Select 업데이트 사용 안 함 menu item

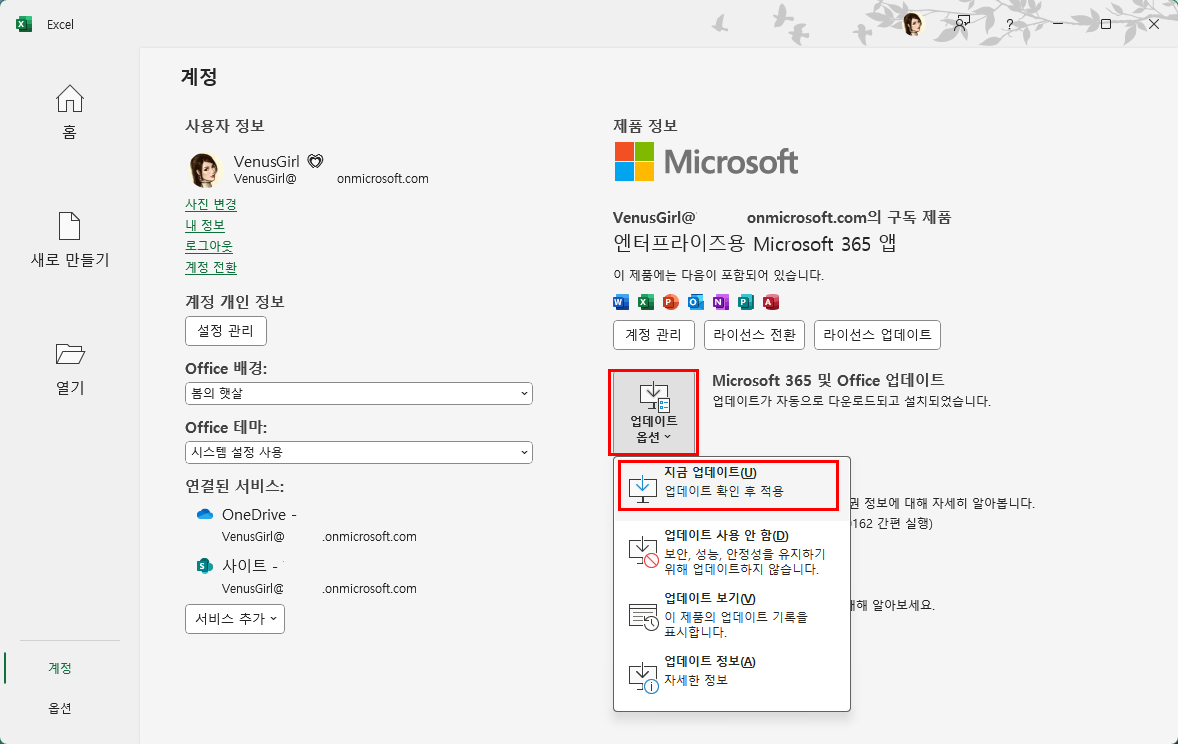tap(732, 552)
